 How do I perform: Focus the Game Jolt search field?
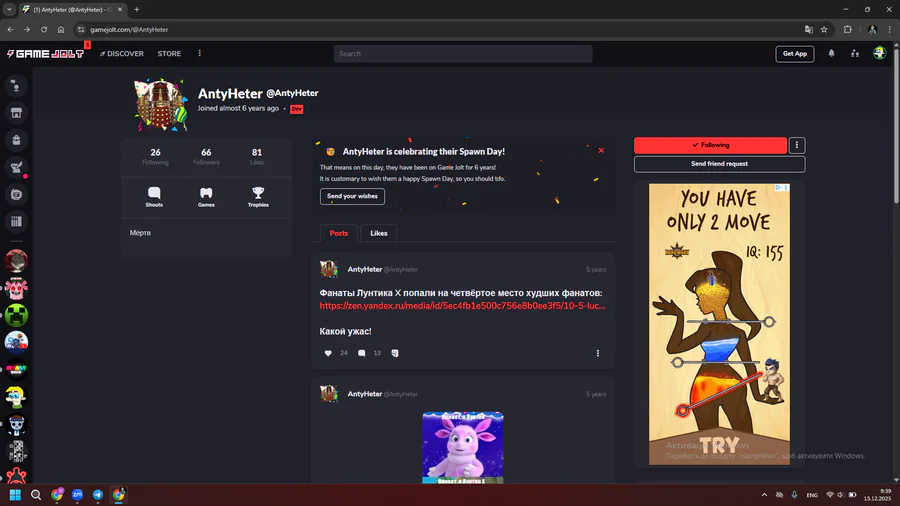(463, 54)
